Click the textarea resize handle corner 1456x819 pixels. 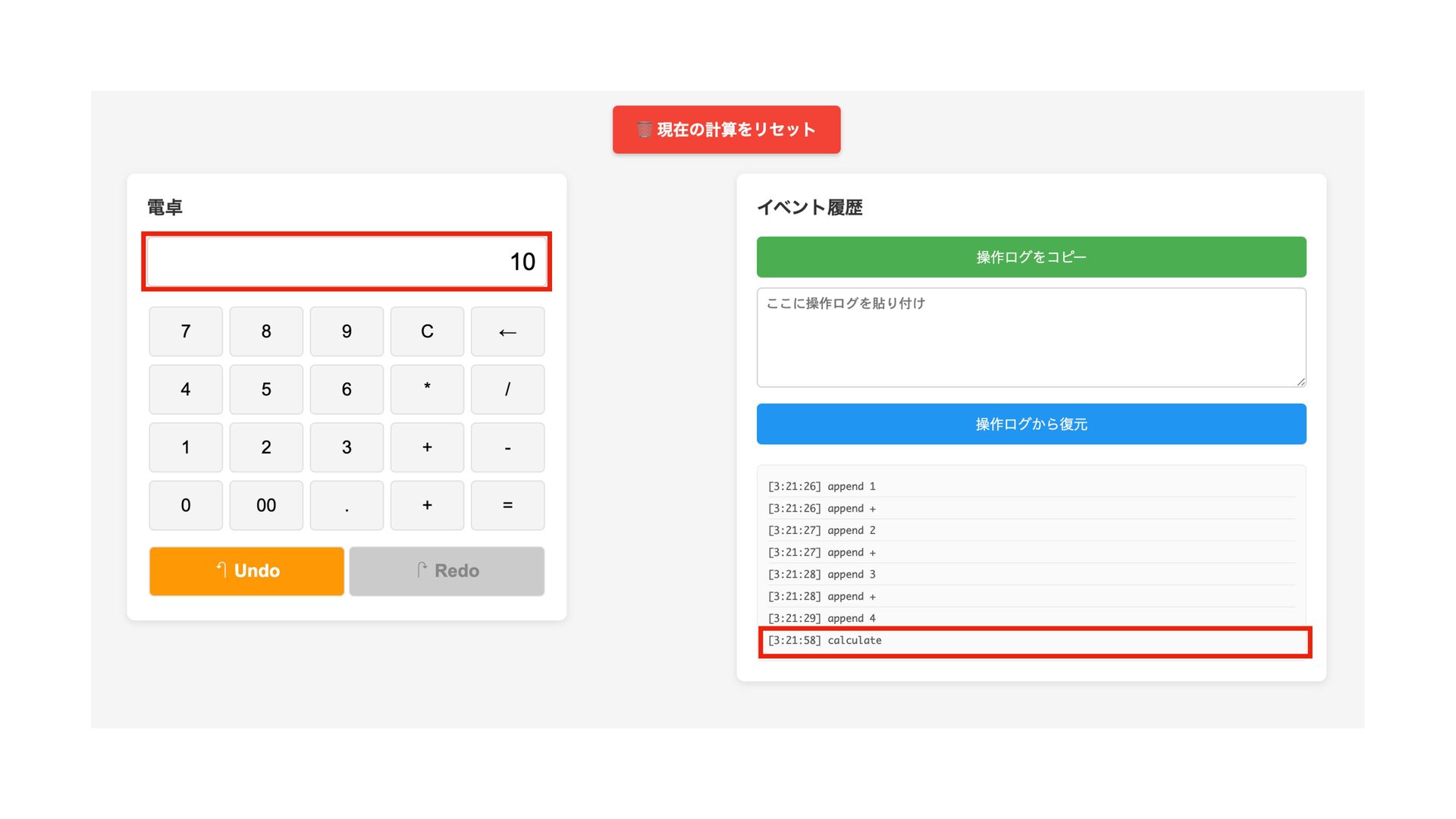[x=1301, y=382]
